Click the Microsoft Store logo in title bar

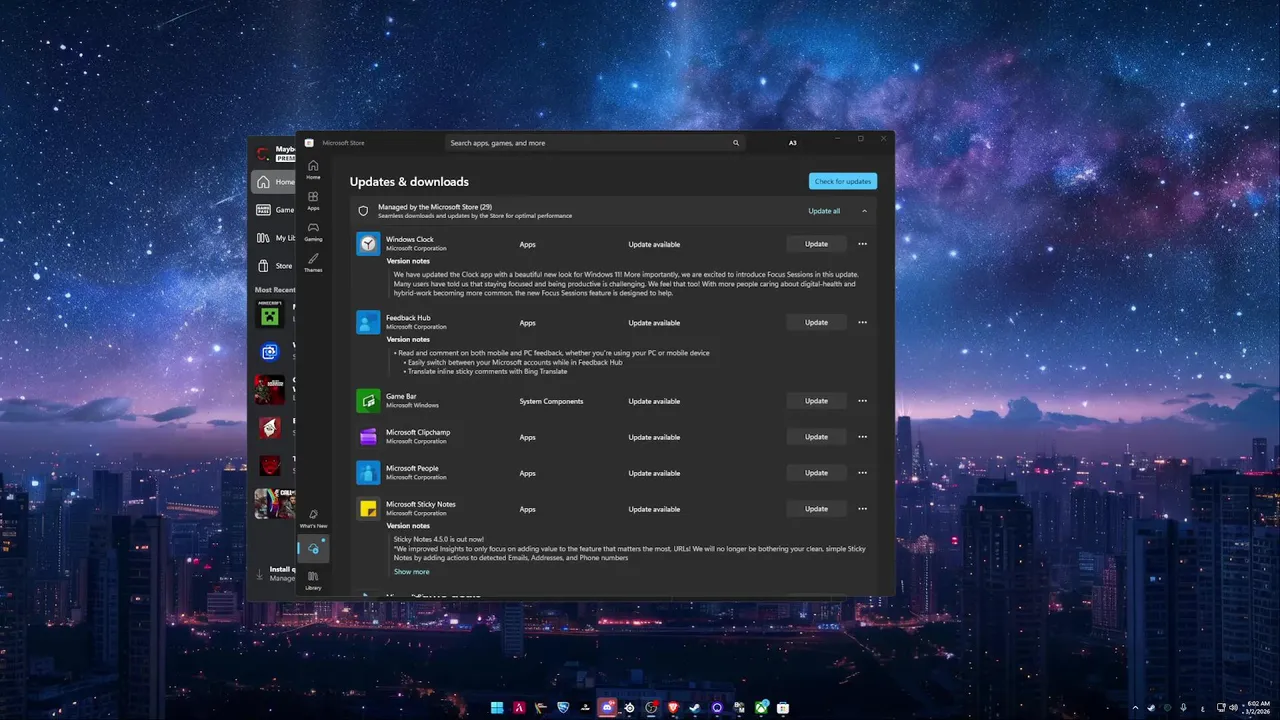click(x=309, y=143)
